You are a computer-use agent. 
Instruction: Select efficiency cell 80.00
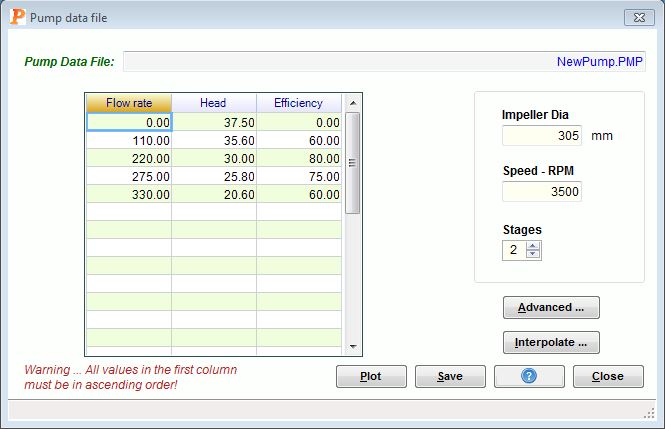pyautogui.click(x=299, y=158)
